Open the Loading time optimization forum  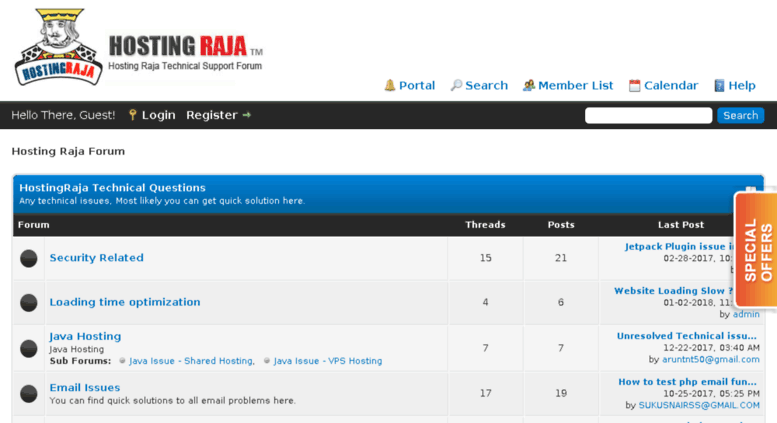coord(125,302)
